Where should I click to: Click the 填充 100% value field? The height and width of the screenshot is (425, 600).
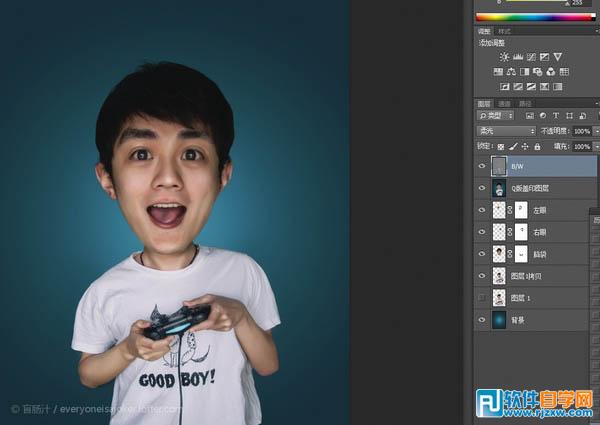click(582, 147)
